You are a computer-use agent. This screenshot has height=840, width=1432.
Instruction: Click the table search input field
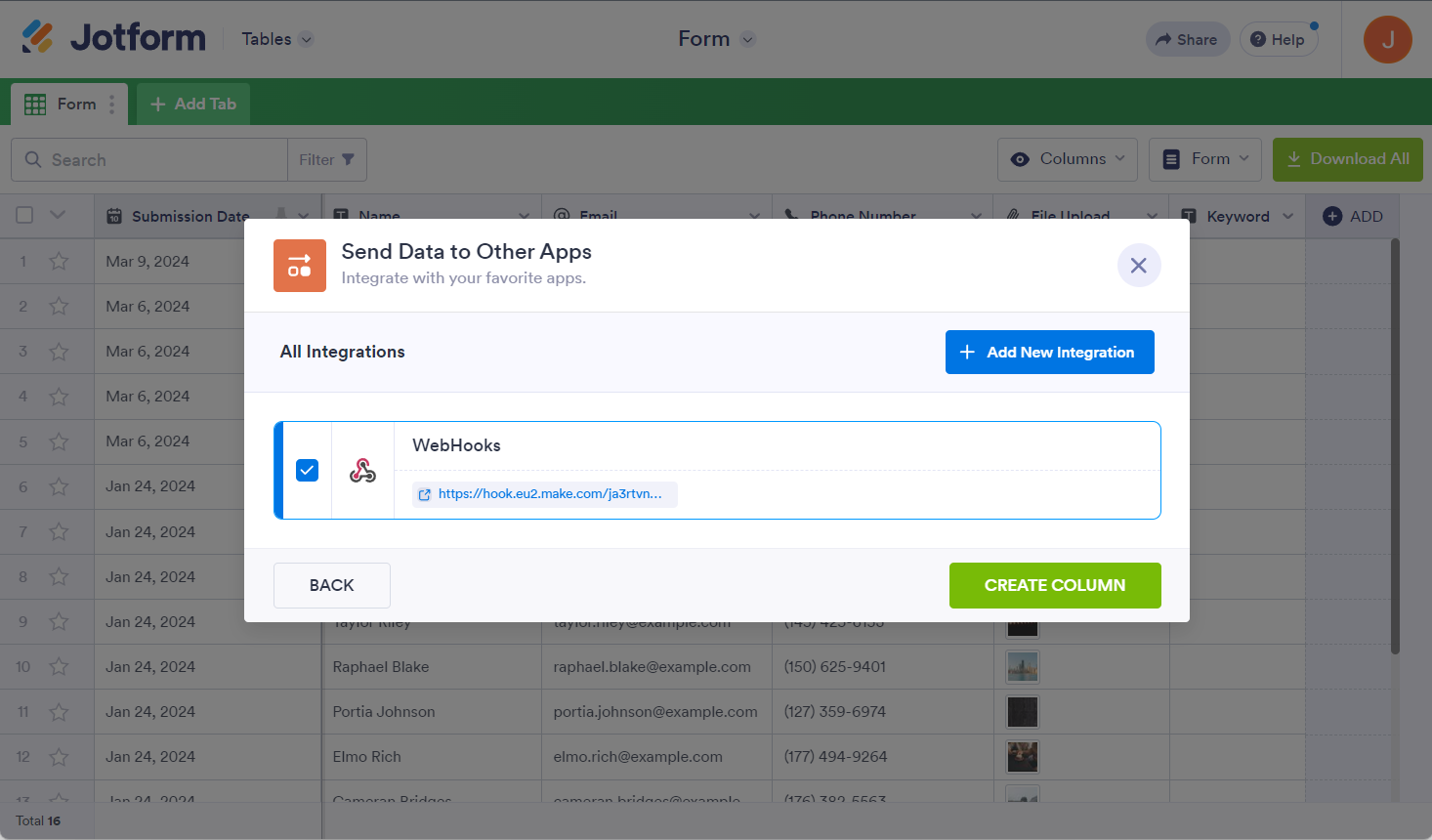click(149, 160)
